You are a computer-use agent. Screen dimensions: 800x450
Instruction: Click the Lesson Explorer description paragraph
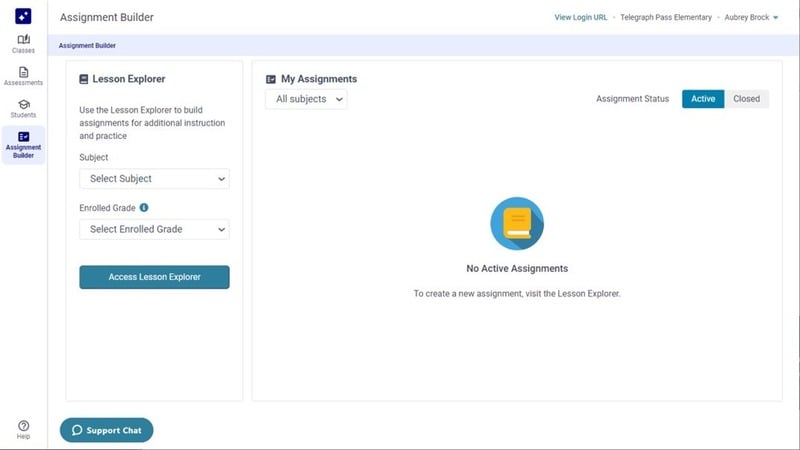coord(152,123)
